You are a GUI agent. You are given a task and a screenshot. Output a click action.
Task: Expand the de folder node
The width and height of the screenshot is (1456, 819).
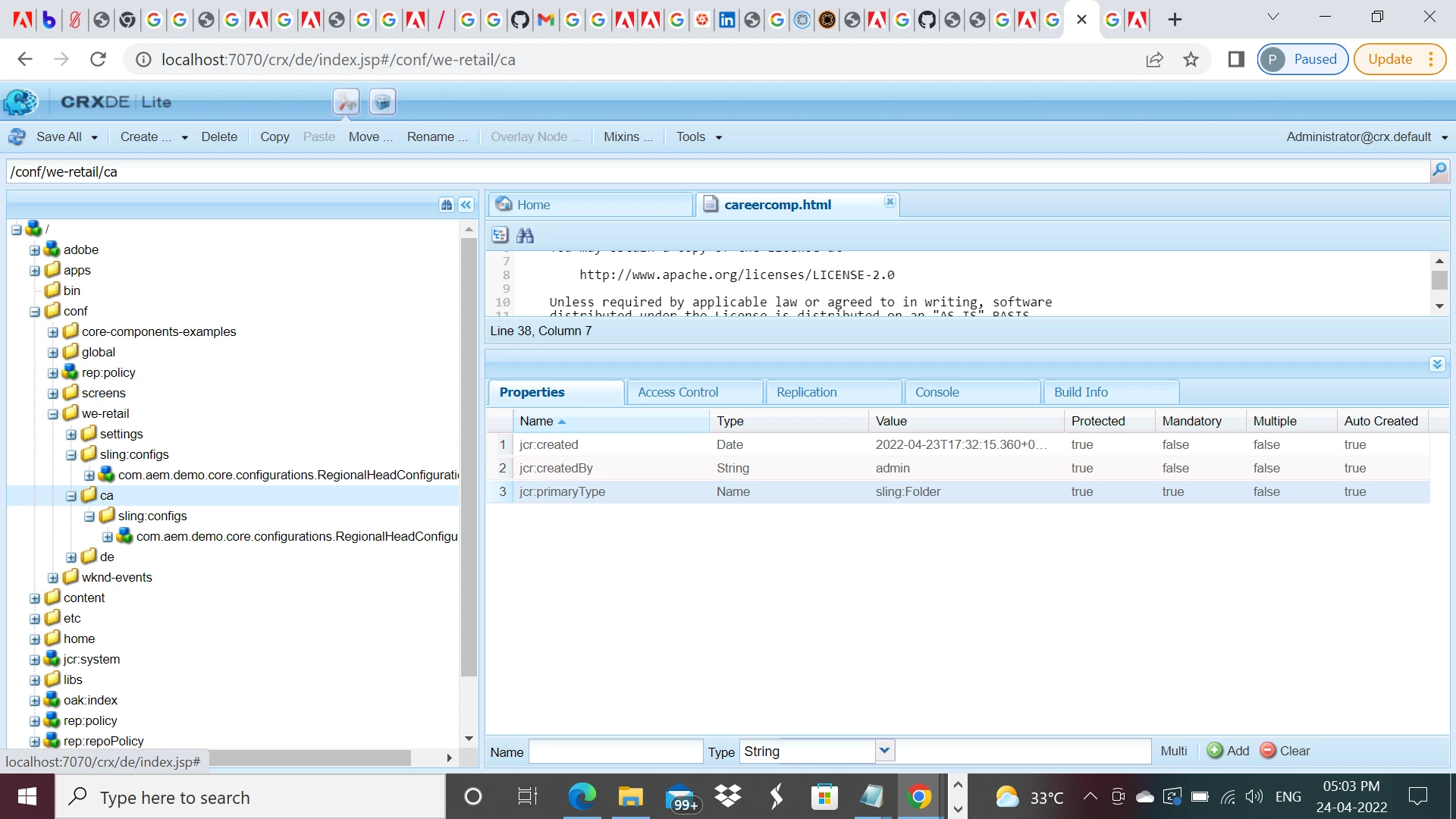pyautogui.click(x=71, y=557)
